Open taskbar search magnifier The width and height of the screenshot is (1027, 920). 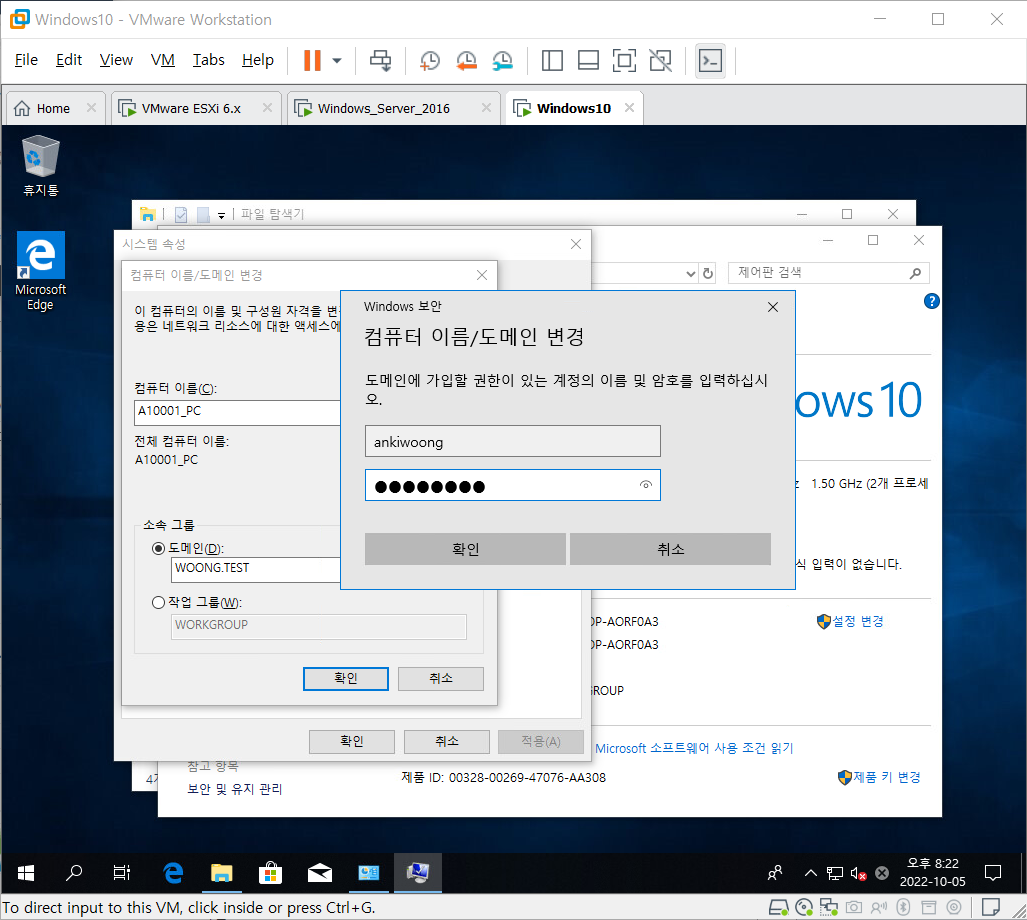point(73,872)
